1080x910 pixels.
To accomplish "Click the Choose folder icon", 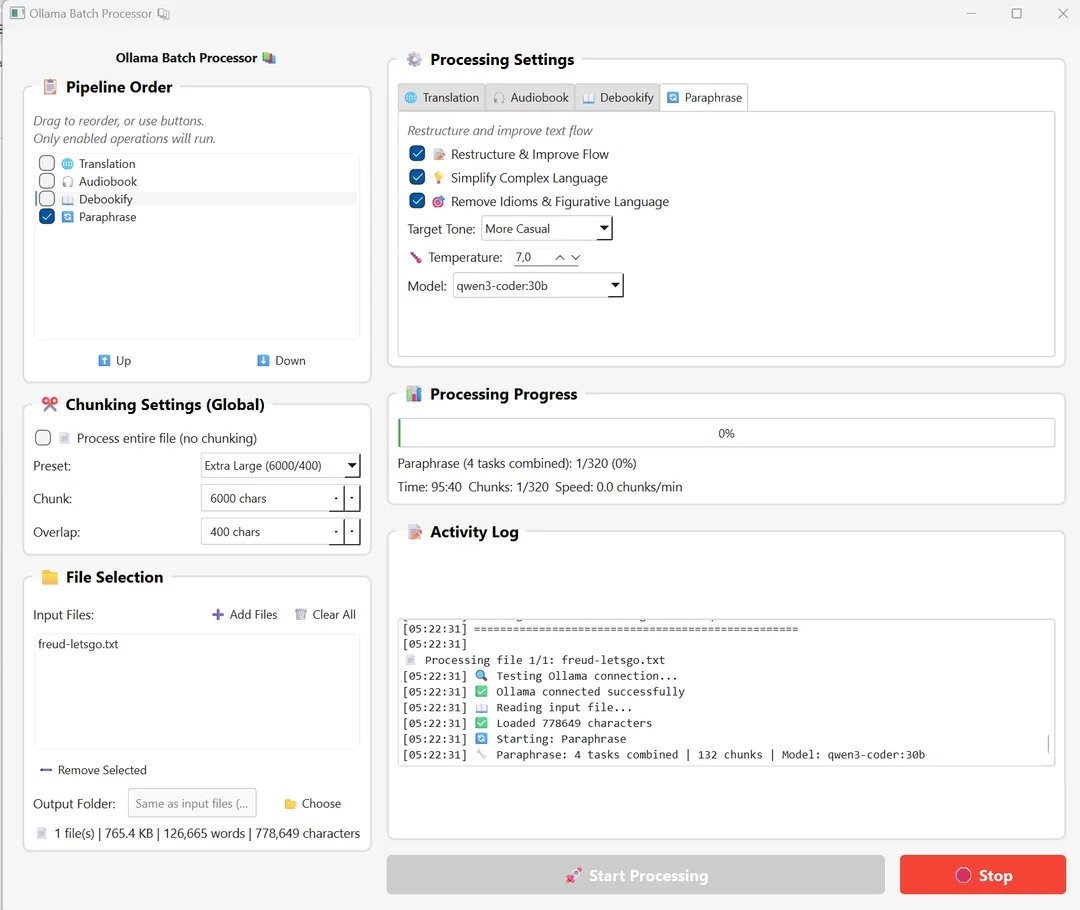I will pos(290,804).
